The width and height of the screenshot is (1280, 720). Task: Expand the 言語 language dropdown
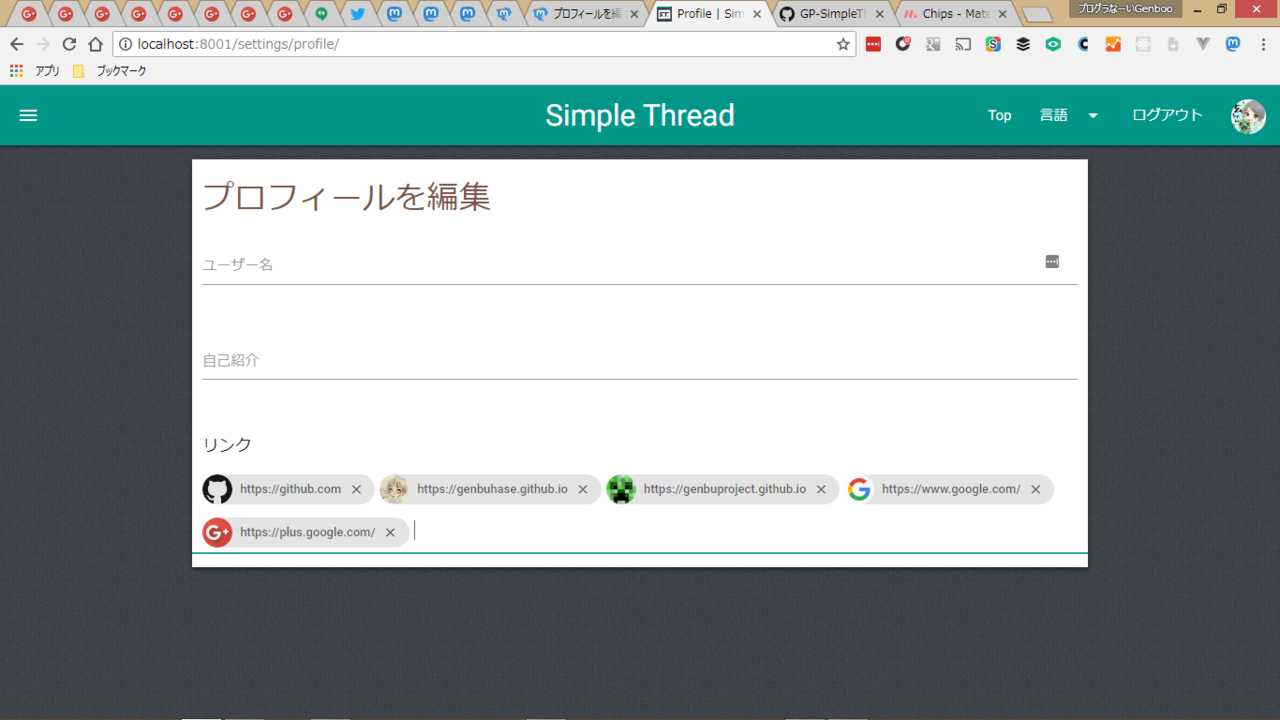coord(1068,115)
